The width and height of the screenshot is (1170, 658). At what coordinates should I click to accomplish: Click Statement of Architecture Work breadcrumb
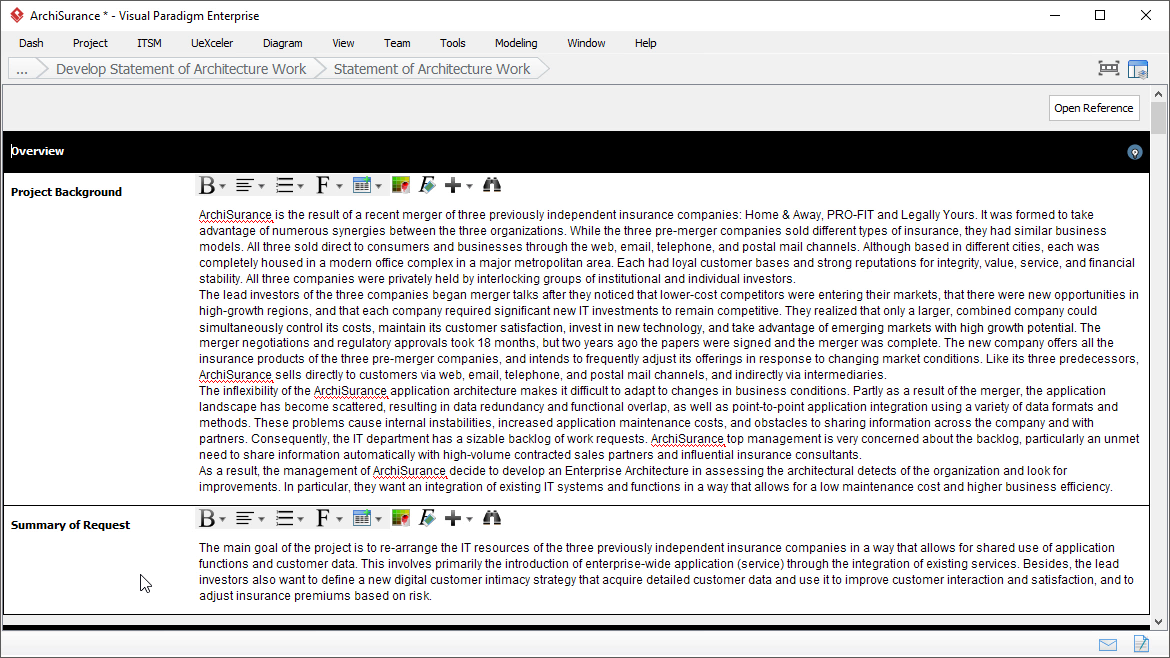point(432,69)
